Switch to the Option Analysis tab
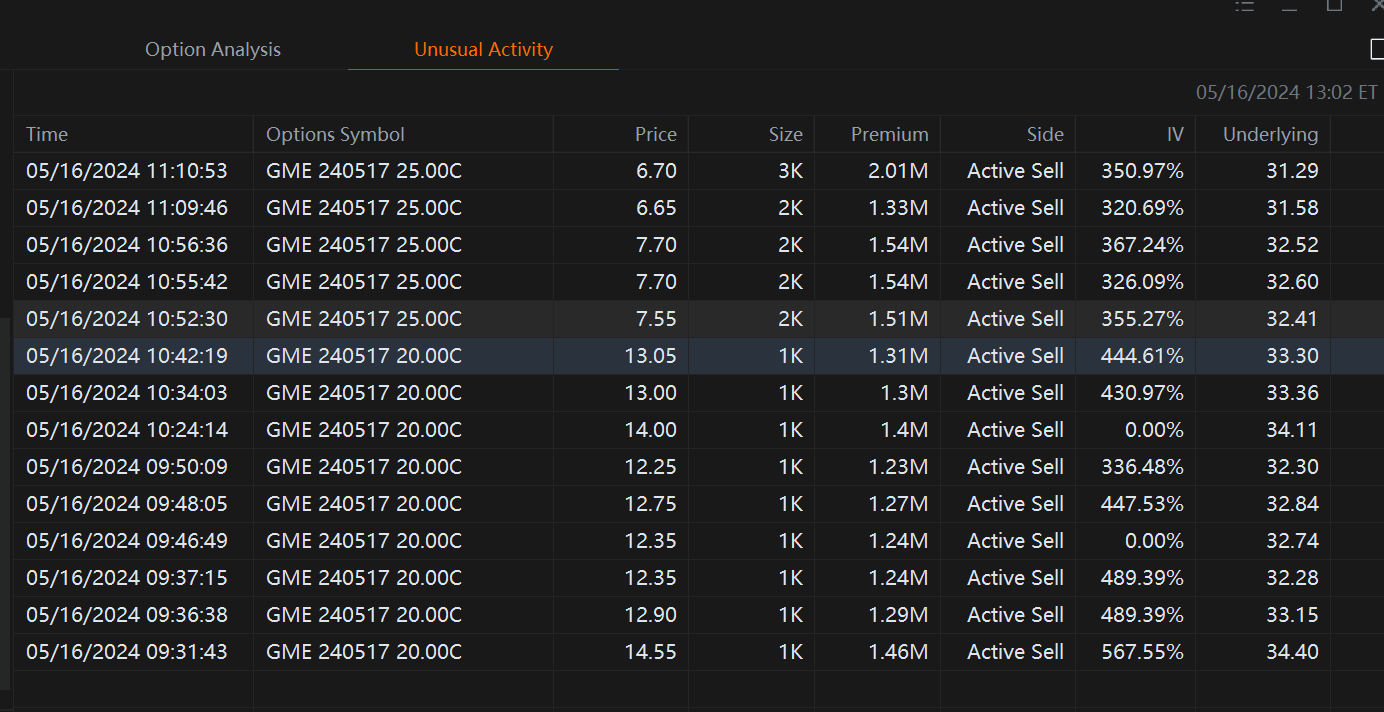 point(213,49)
